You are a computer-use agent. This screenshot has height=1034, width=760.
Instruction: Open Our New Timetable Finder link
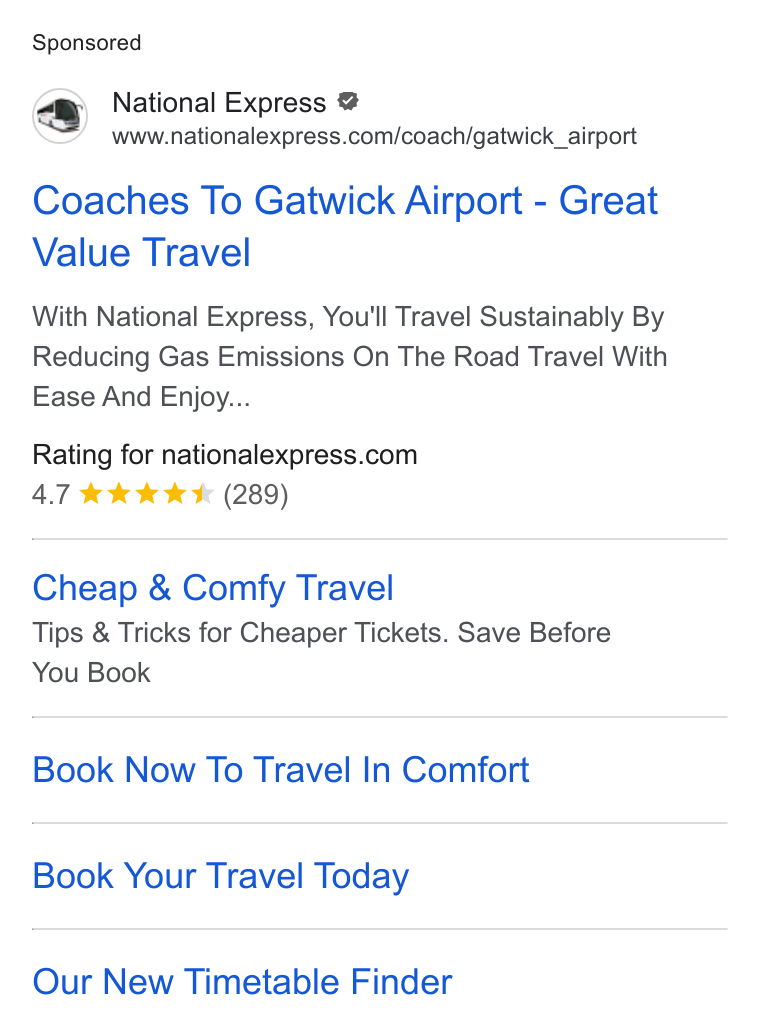pyautogui.click(x=242, y=981)
